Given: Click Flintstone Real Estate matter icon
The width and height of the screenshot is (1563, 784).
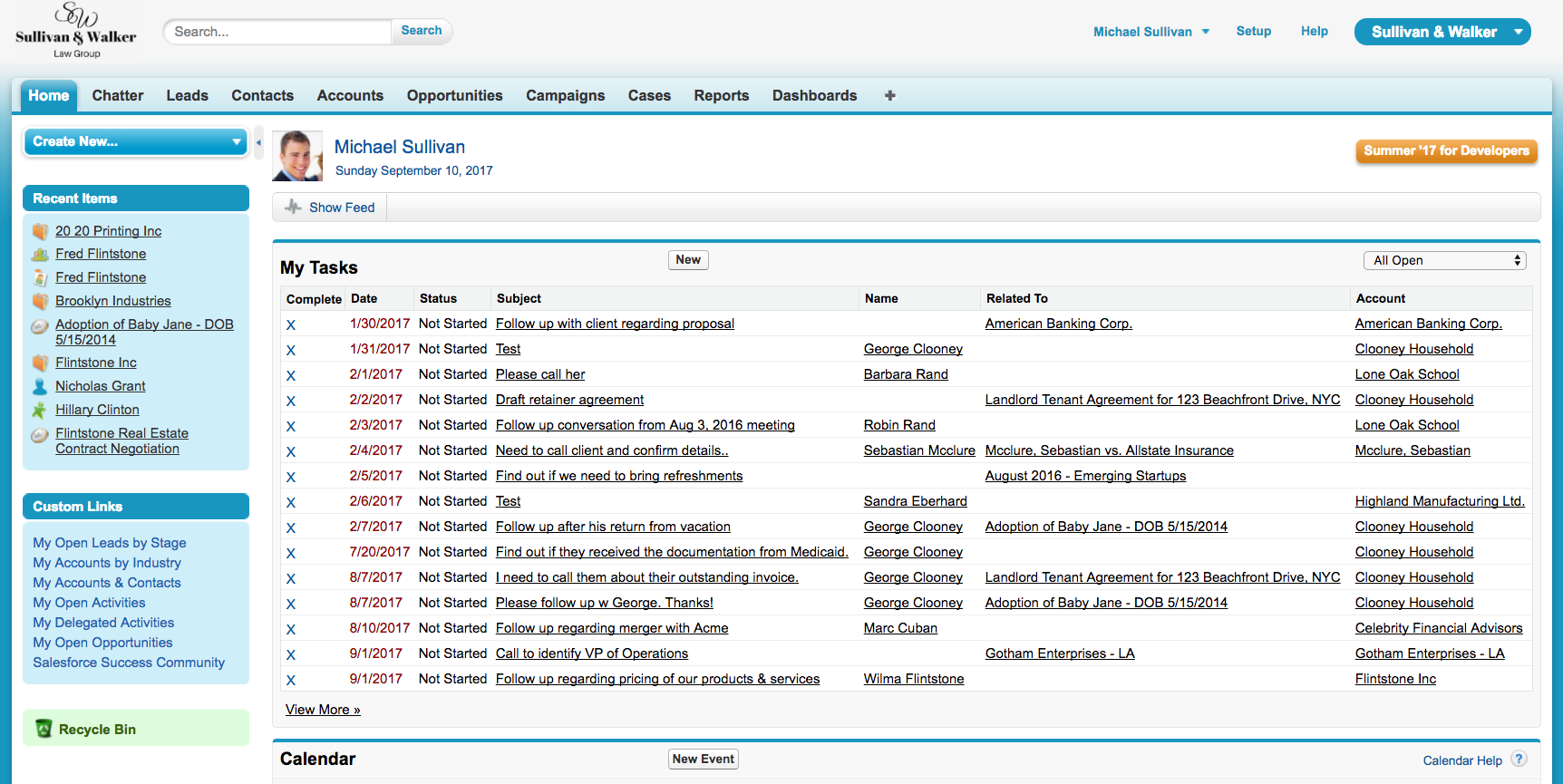Looking at the screenshot, I should (40, 435).
